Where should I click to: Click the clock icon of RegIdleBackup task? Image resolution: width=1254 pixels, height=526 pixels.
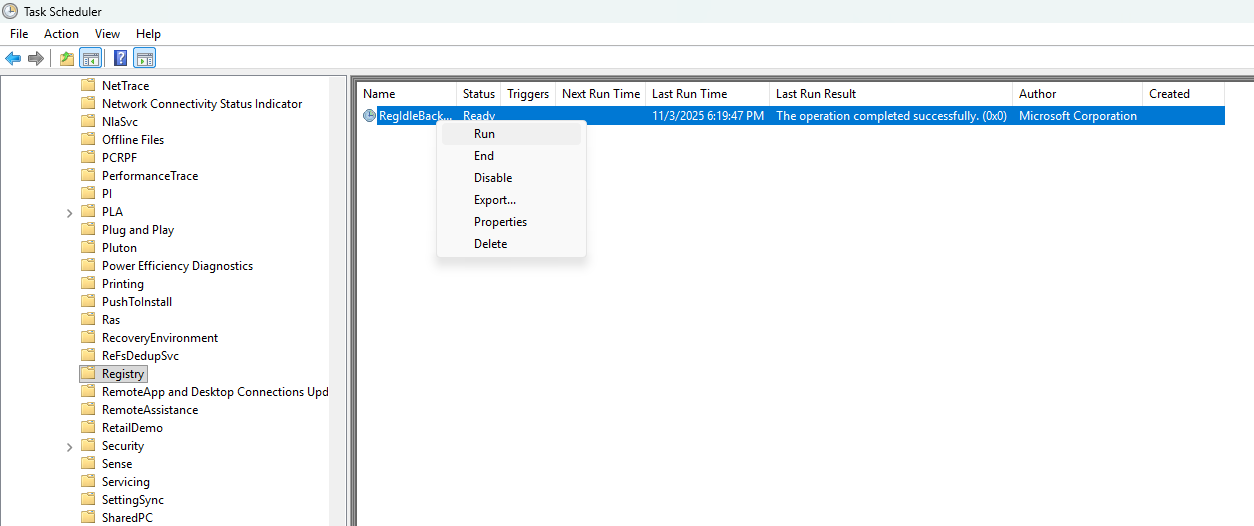click(369, 116)
